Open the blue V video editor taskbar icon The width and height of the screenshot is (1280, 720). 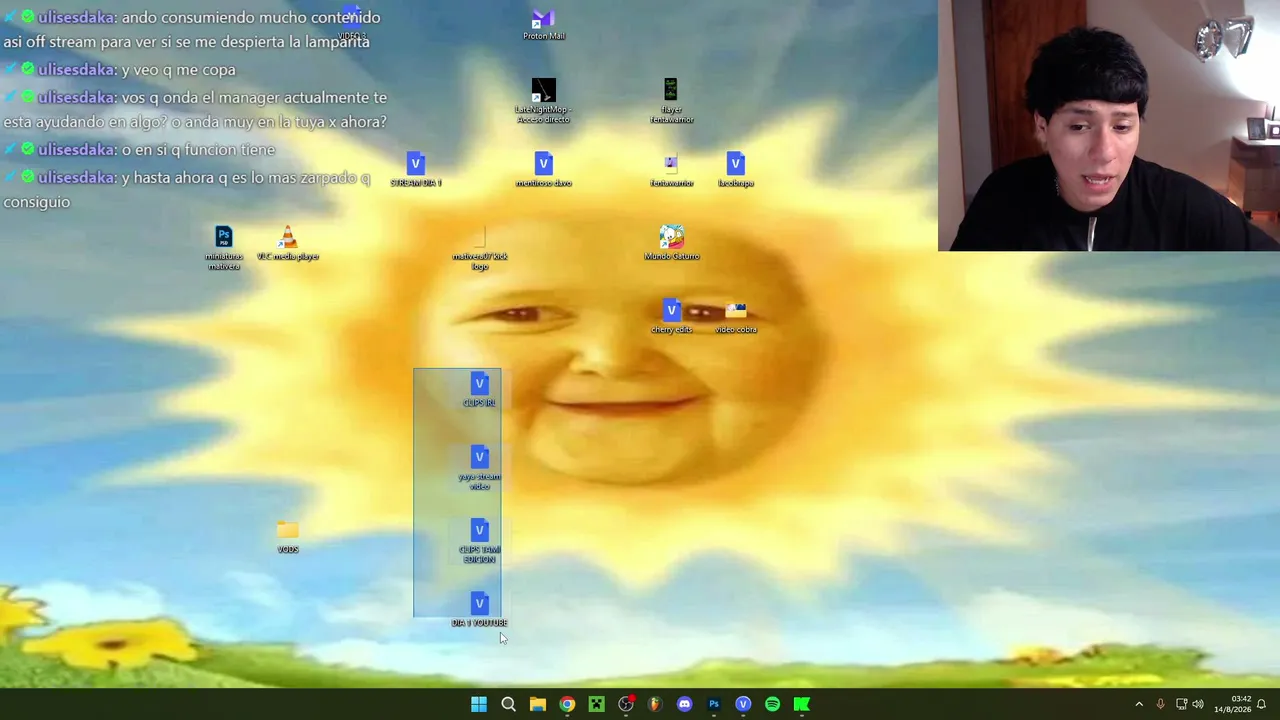[743, 704]
